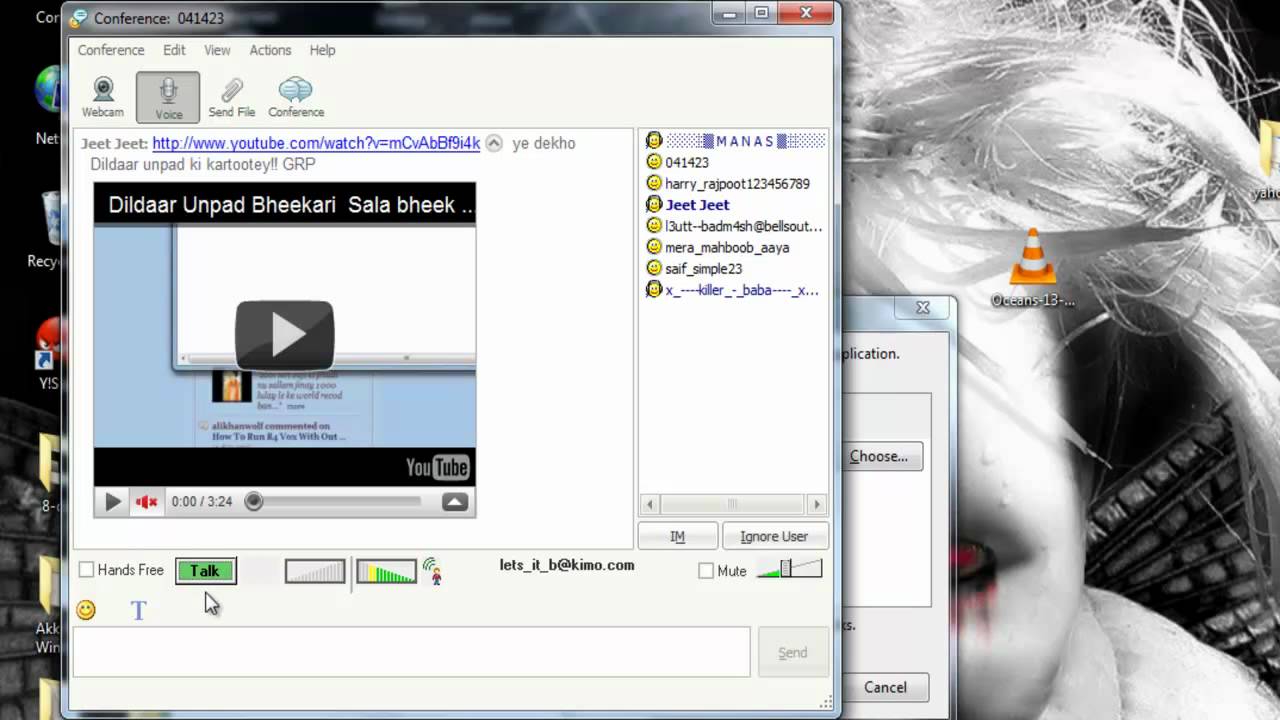The height and width of the screenshot is (720, 1280).
Task: Click the large YouTube play overlay button
Action: (x=285, y=335)
